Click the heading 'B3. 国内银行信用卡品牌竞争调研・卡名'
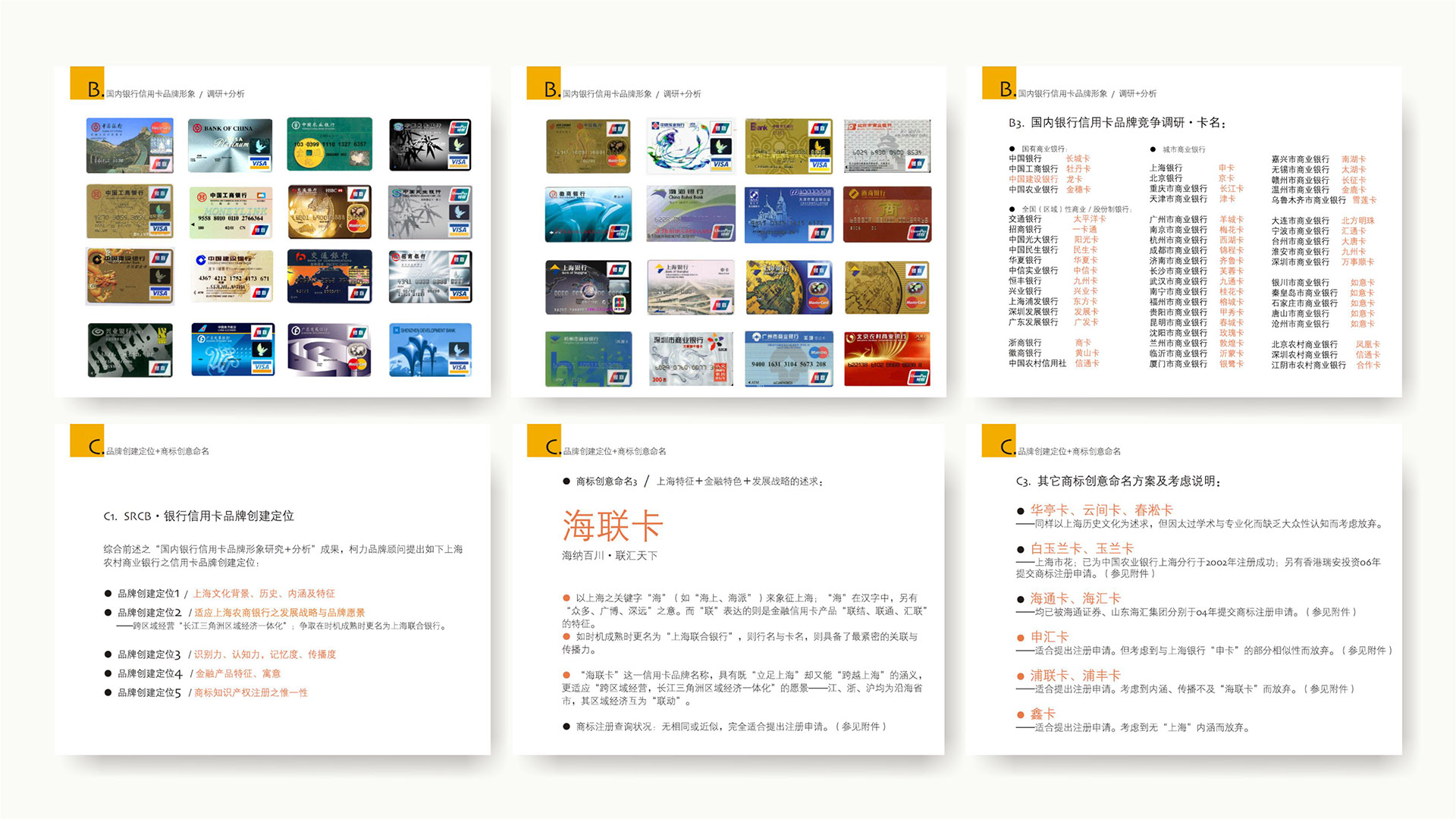The width and height of the screenshot is (1456, 819). coord(1116,123)
